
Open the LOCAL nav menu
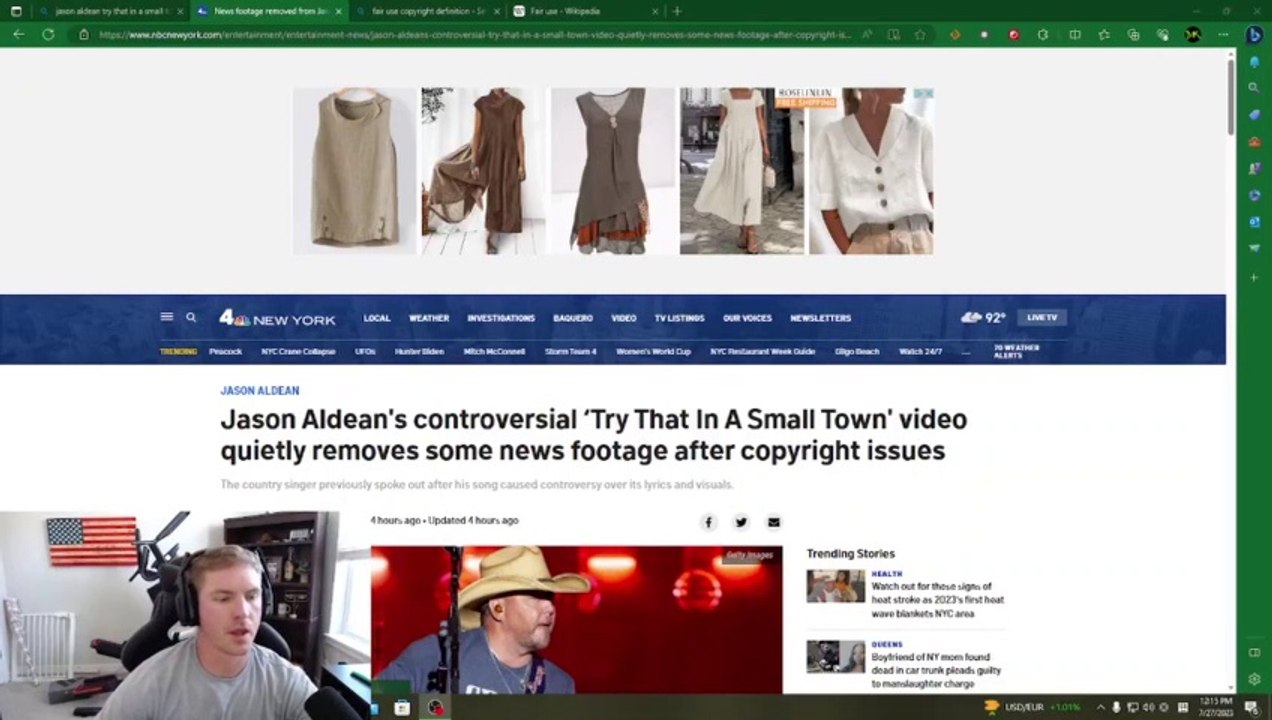[x=377, y=318]
